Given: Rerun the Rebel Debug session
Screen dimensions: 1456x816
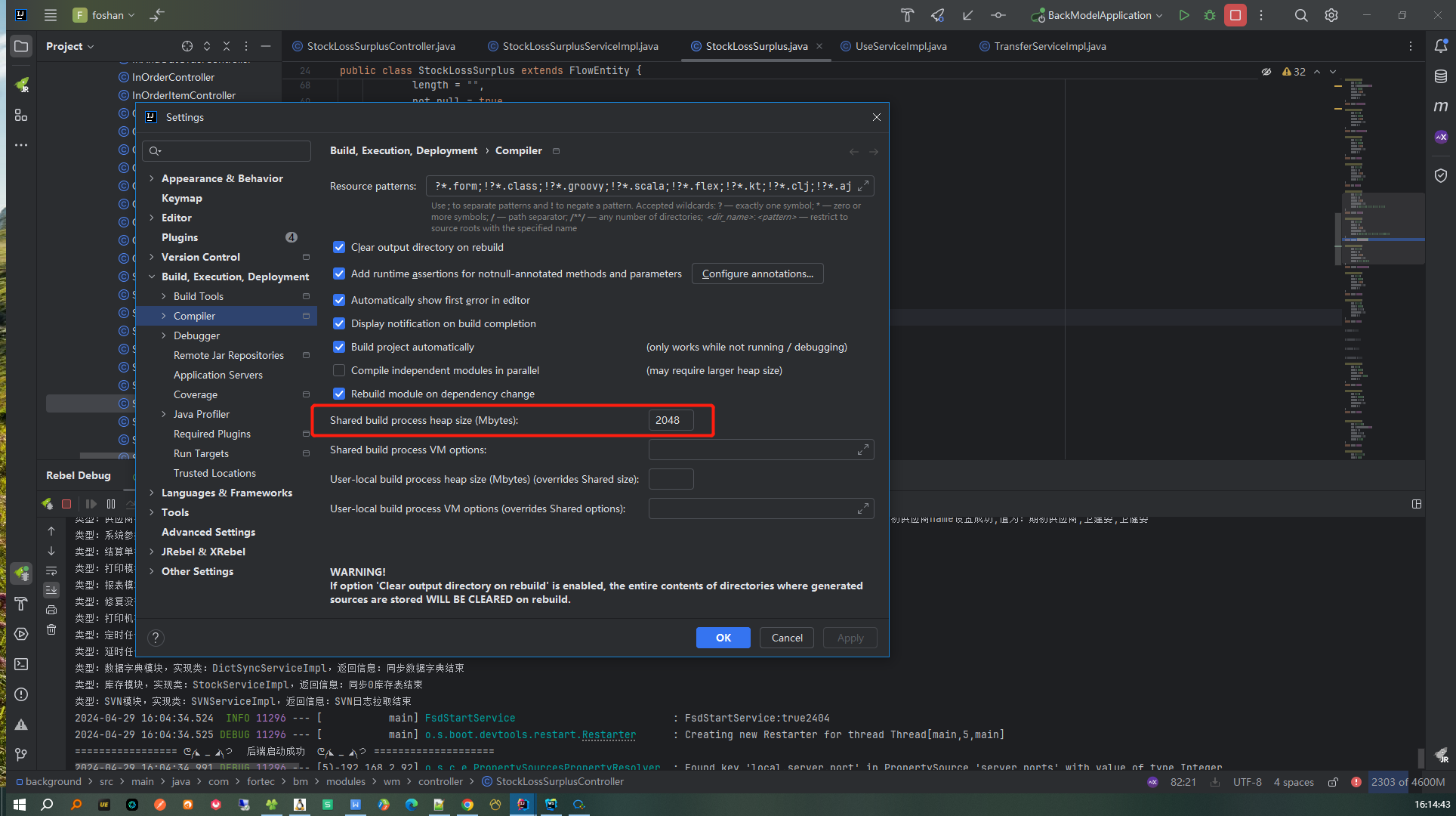Looking at the screenshot, I should pos(47,504).
